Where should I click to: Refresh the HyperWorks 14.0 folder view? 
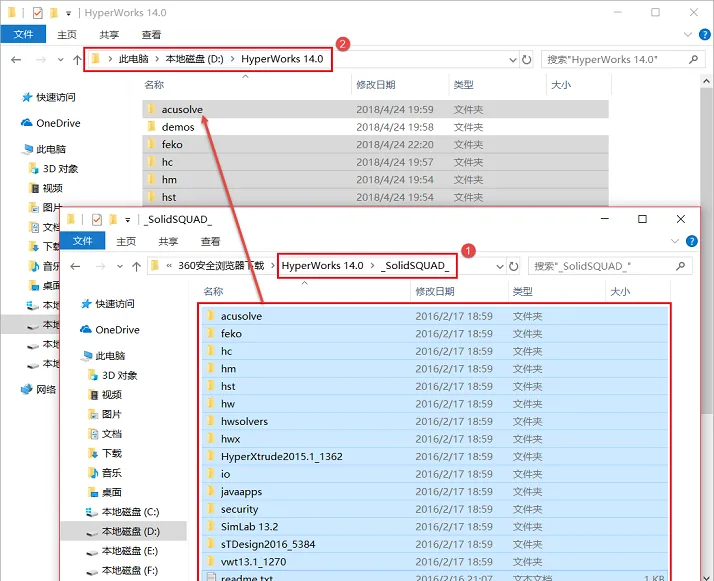(x=527, y=60)
